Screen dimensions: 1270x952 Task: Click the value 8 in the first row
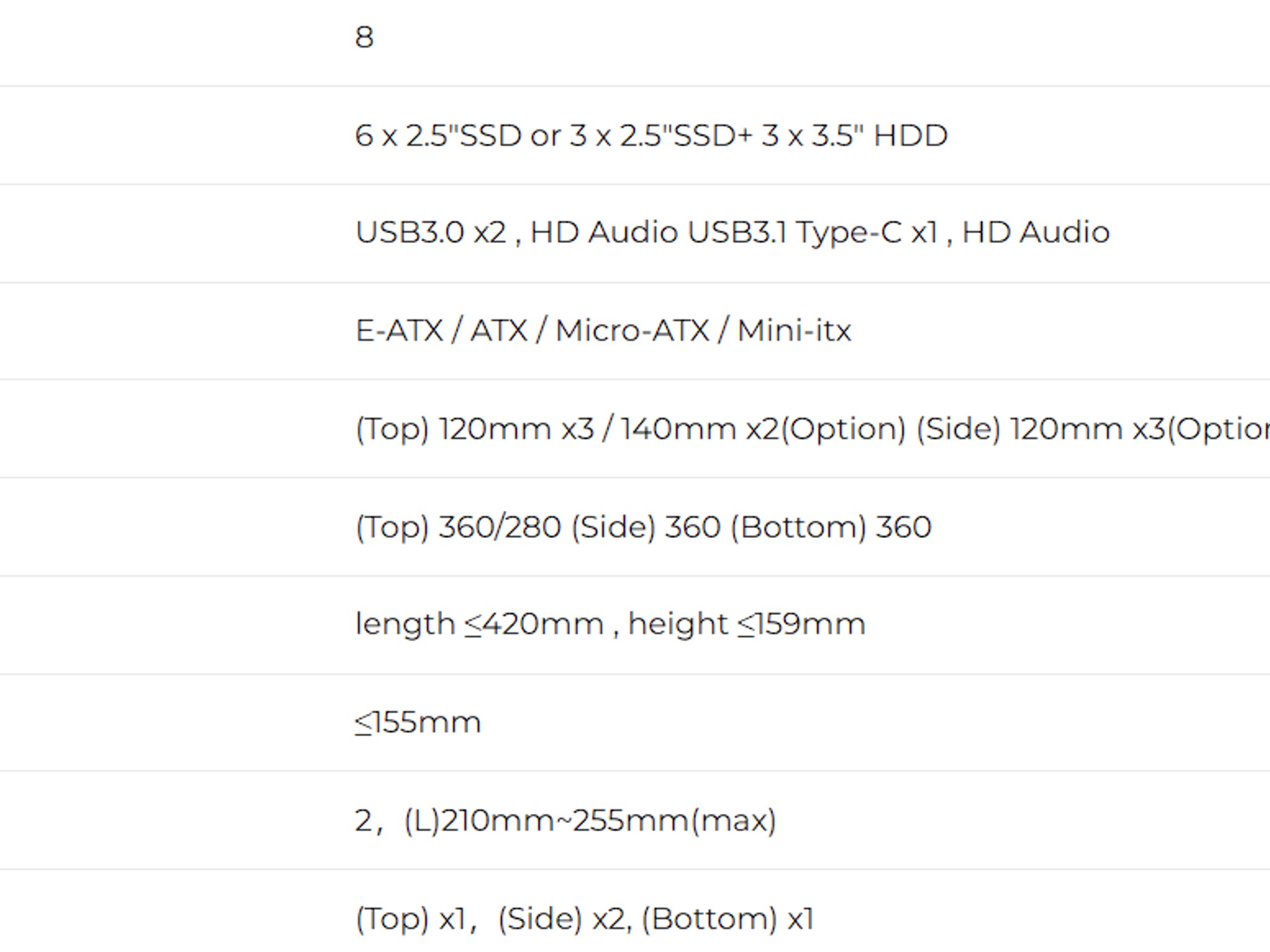point(364,37)
